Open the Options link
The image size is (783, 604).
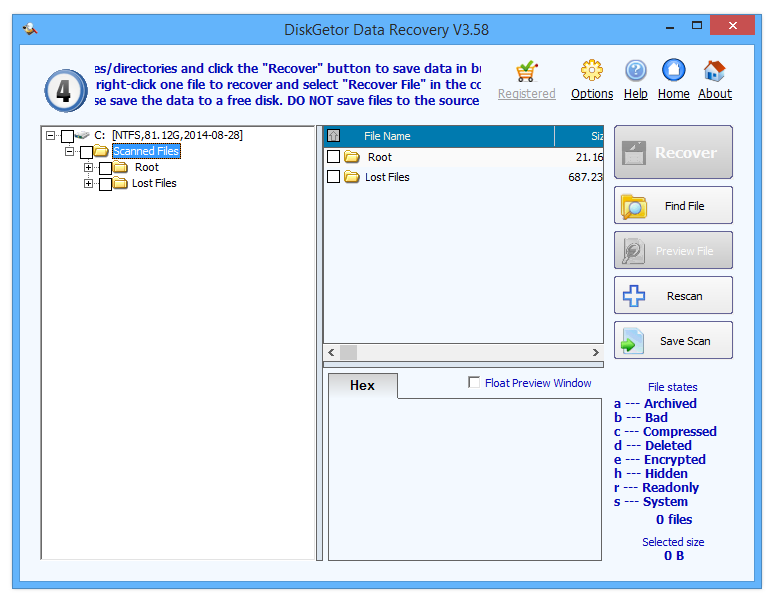click(x=592, y=94)
